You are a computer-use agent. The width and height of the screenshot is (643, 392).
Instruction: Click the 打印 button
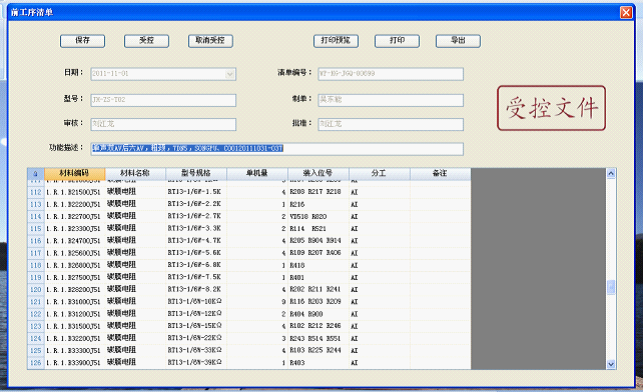[397, 41]
